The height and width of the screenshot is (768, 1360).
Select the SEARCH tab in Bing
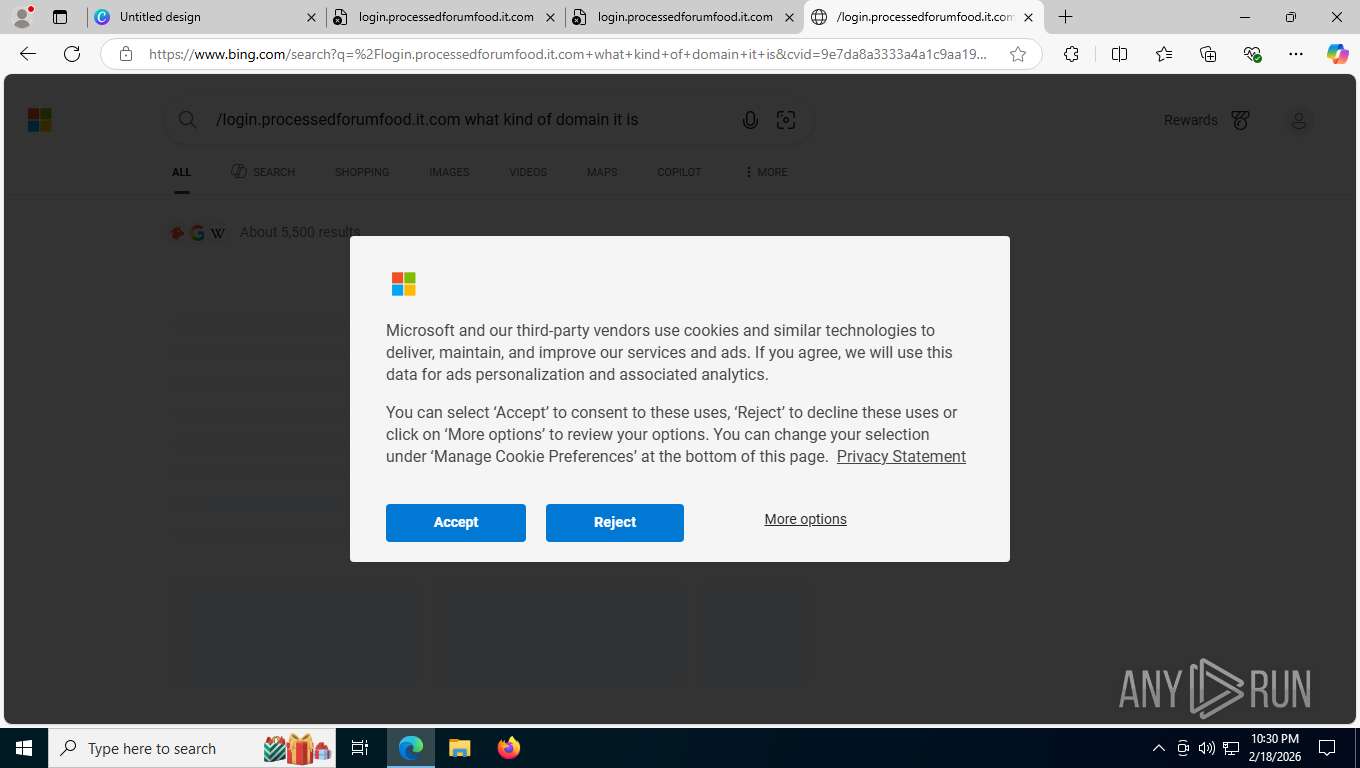263,172
